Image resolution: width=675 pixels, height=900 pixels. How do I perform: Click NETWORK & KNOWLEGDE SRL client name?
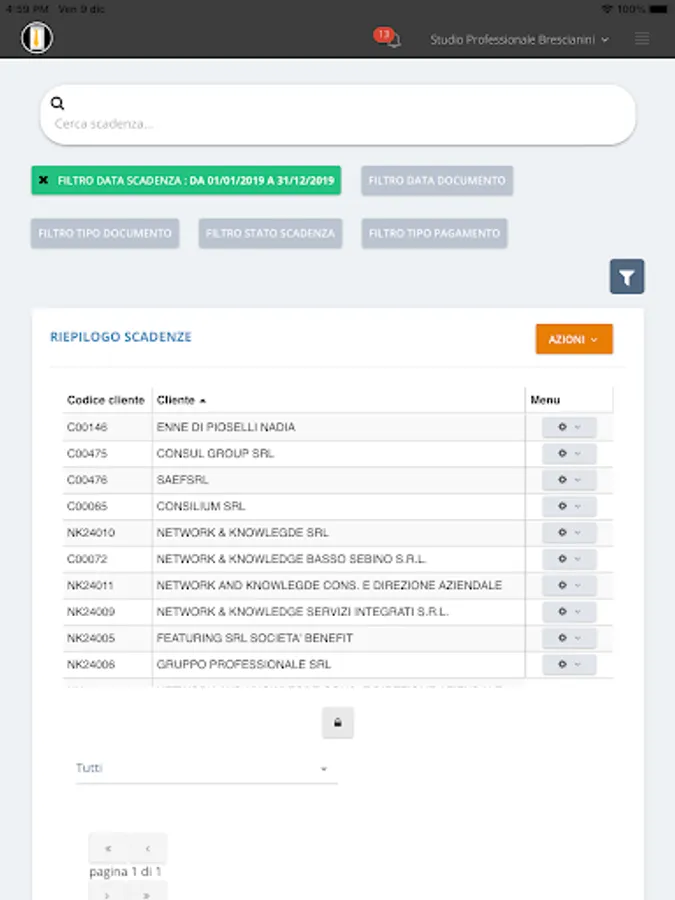tap(242, 533)
